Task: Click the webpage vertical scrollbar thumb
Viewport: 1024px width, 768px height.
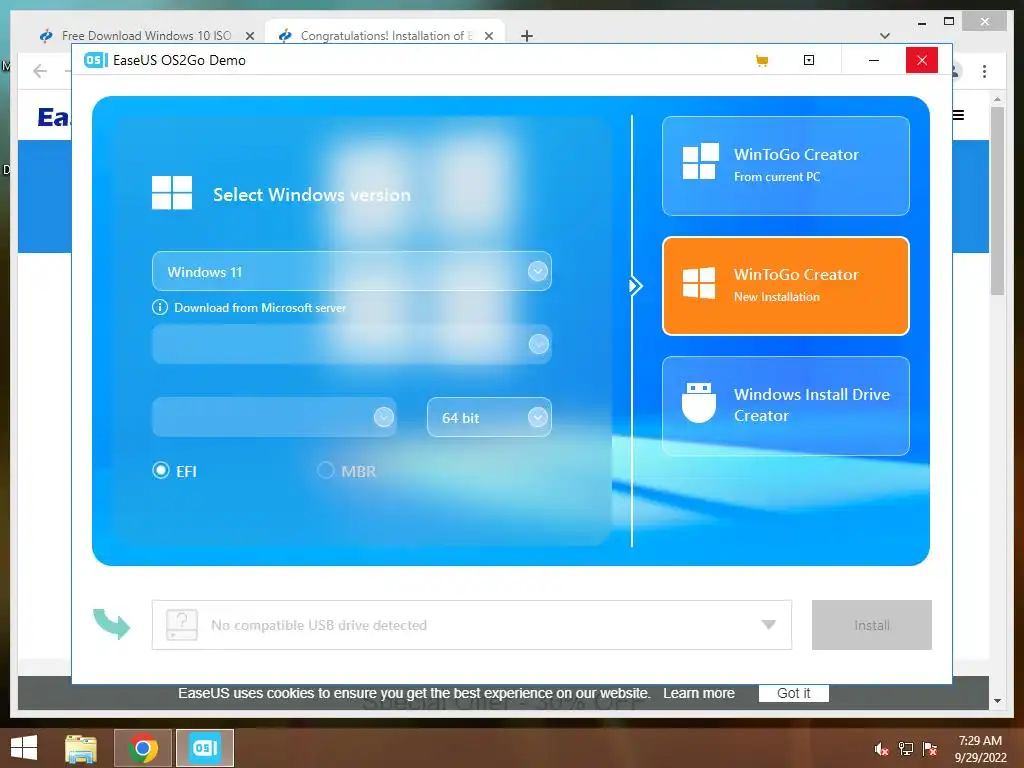Action: pyautogui.click(x=997, y=201)
